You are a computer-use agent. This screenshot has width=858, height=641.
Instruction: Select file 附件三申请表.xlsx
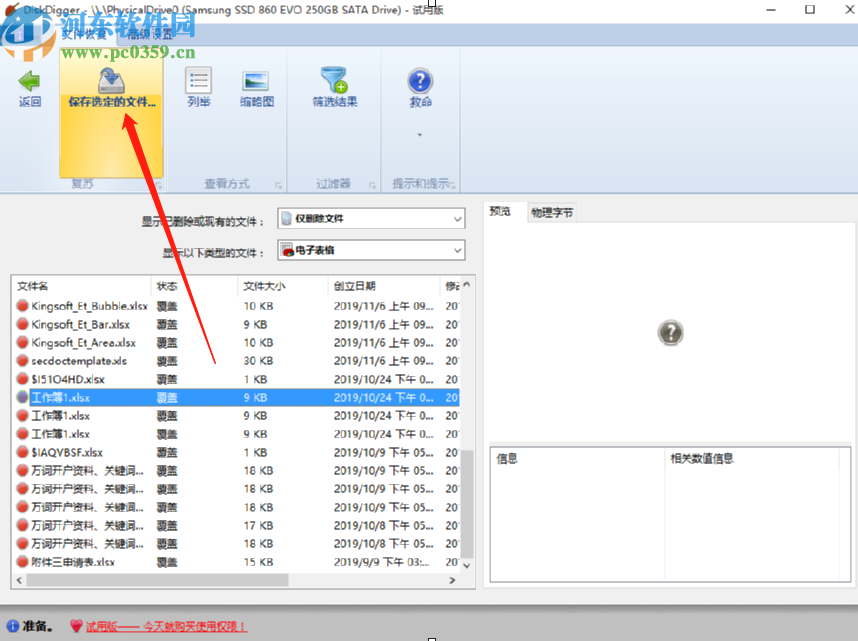pyautogui.click(x=73, y=562)
